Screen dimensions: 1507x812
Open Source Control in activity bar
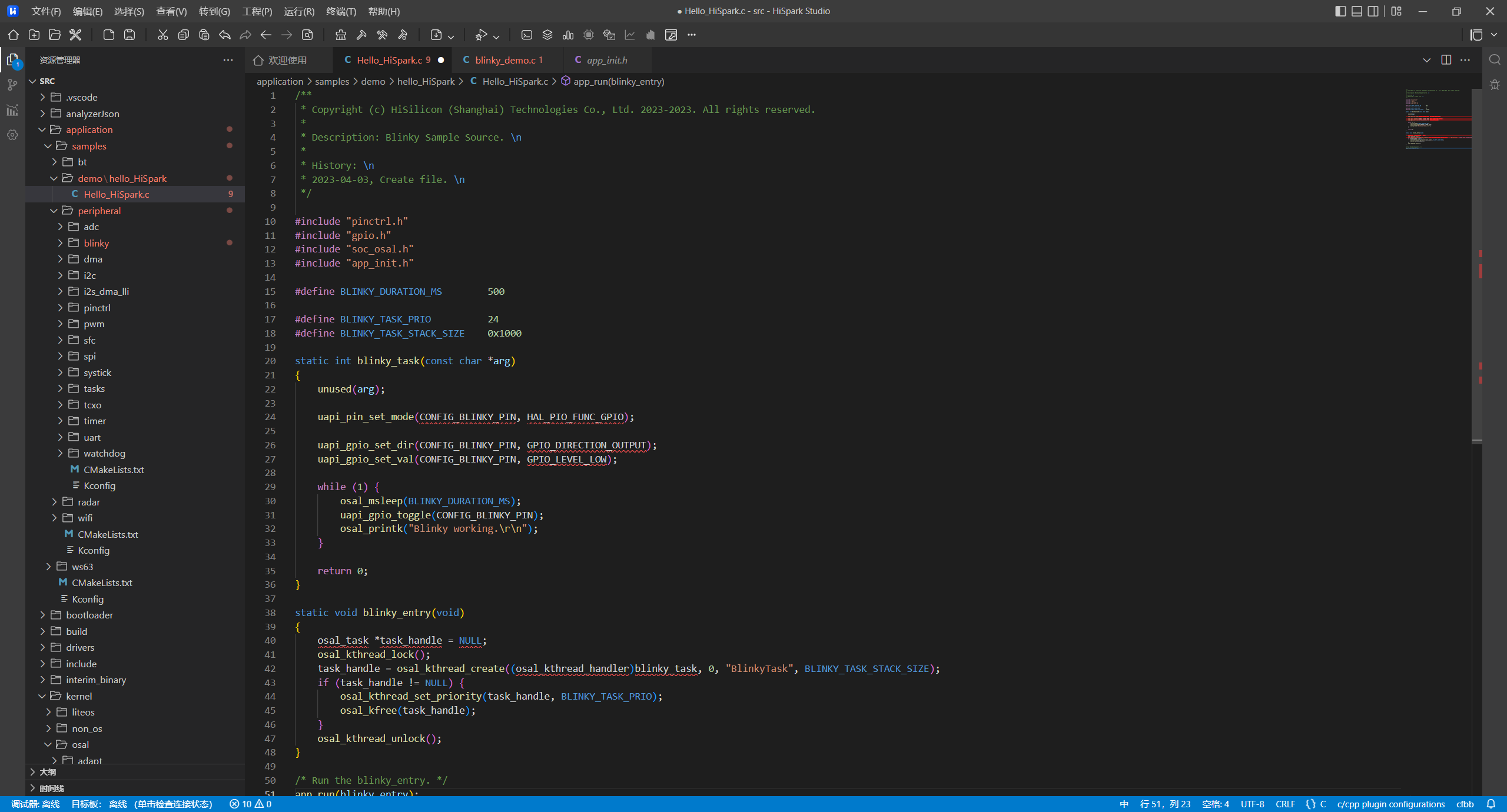point(12,85)
